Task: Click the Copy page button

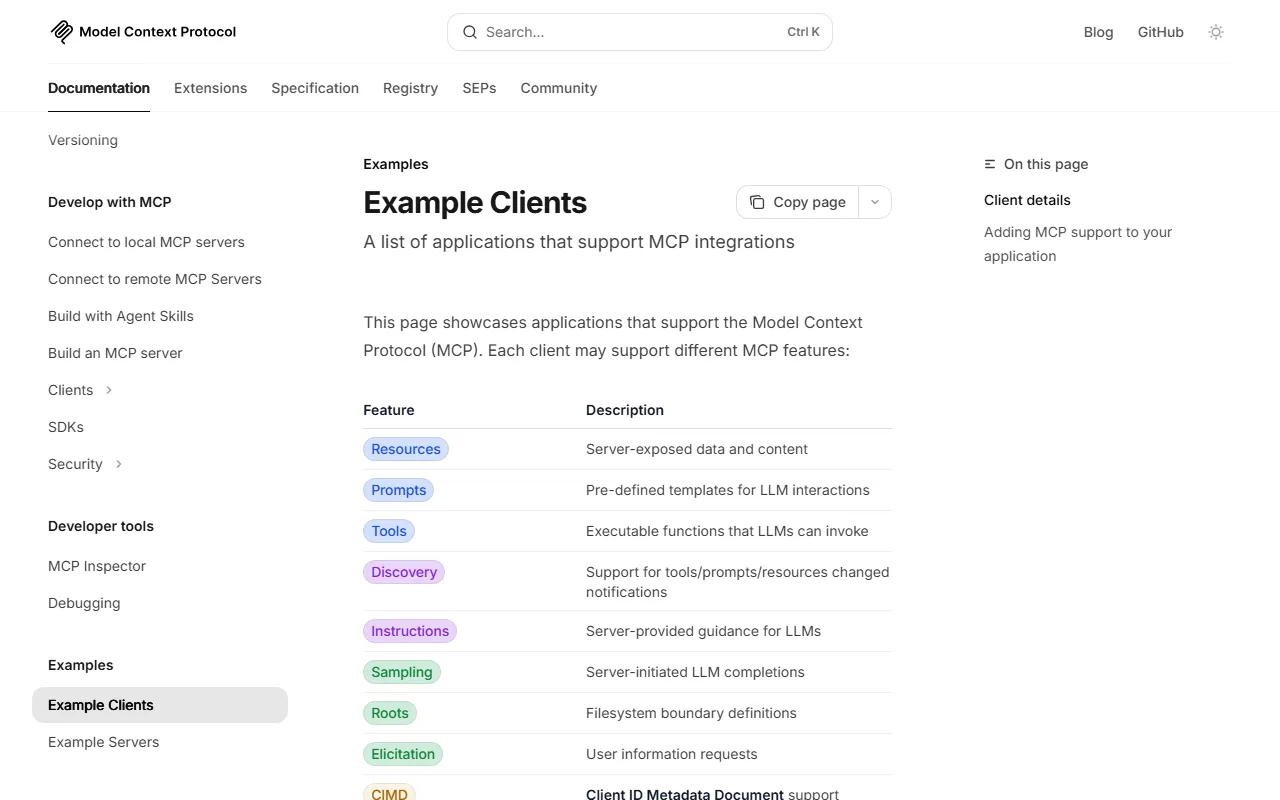Action: [x=798, y=202]
